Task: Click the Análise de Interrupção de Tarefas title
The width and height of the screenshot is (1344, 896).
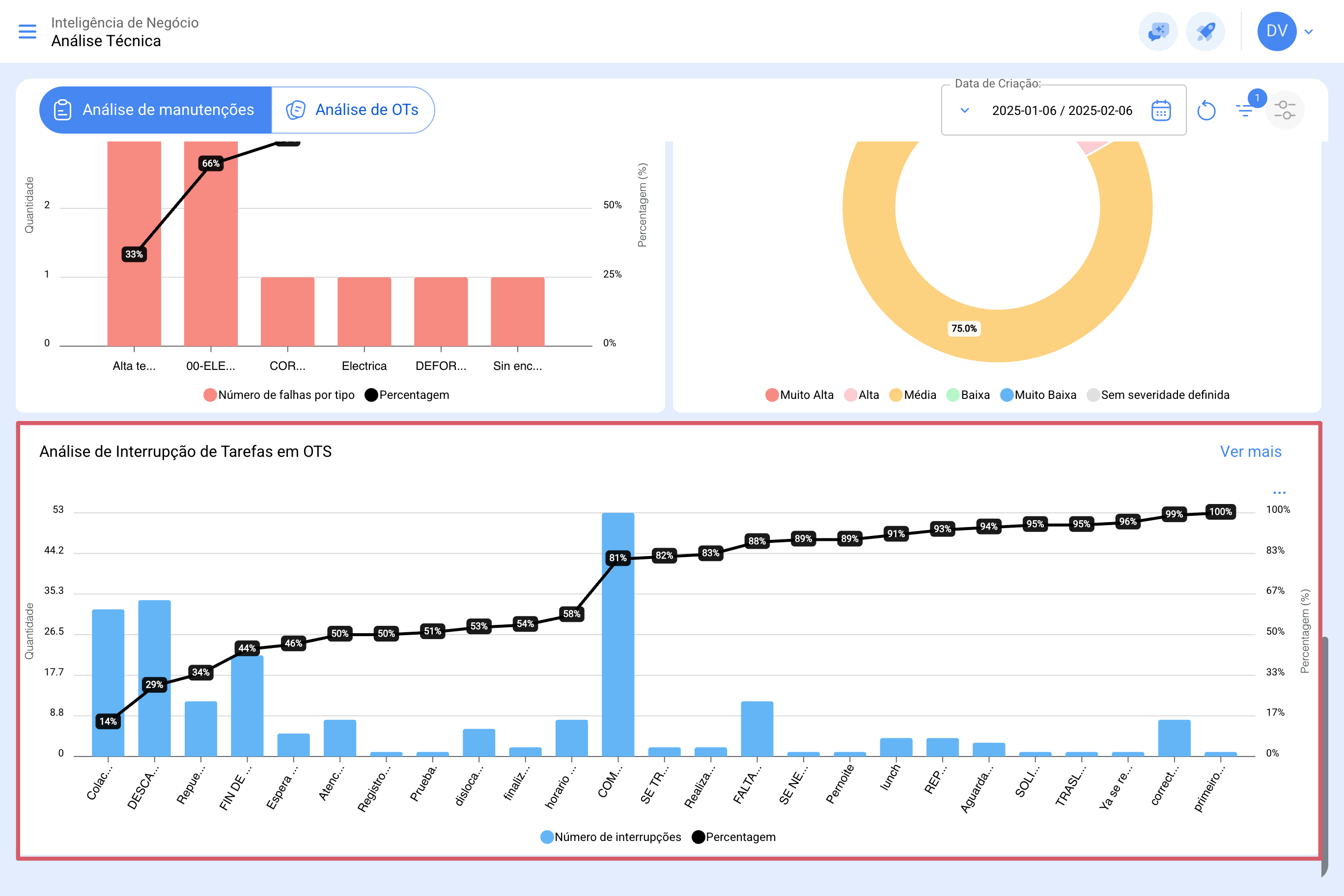Action: (x=186, y=451)
